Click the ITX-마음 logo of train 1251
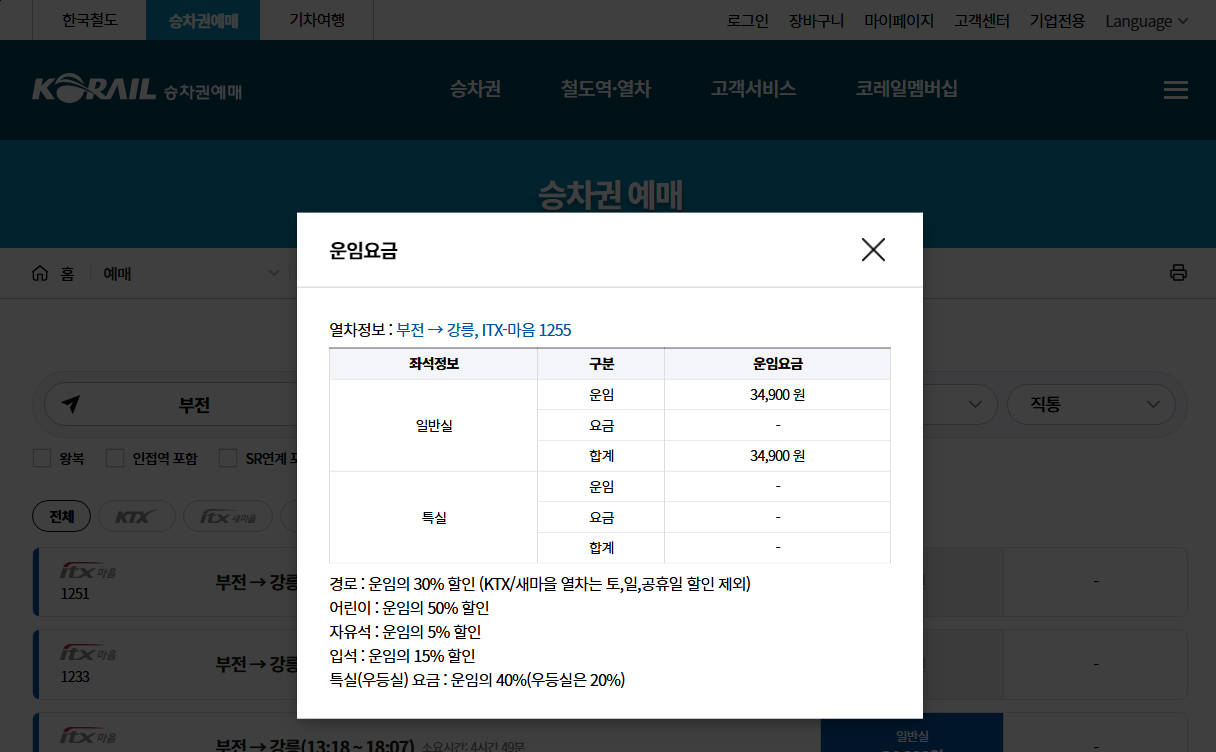 (88, 572)
